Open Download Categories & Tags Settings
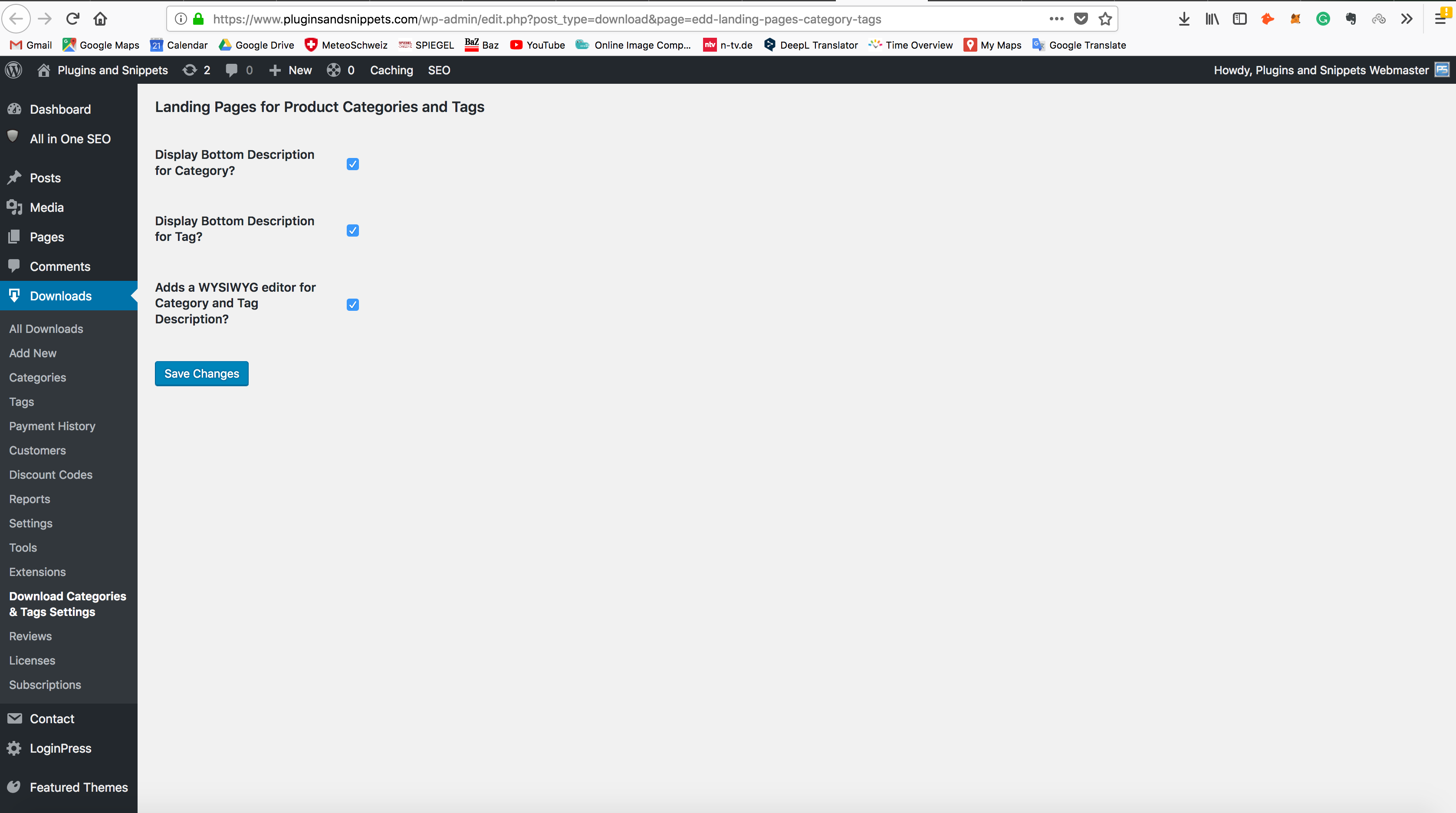 [x=68, y=604]
